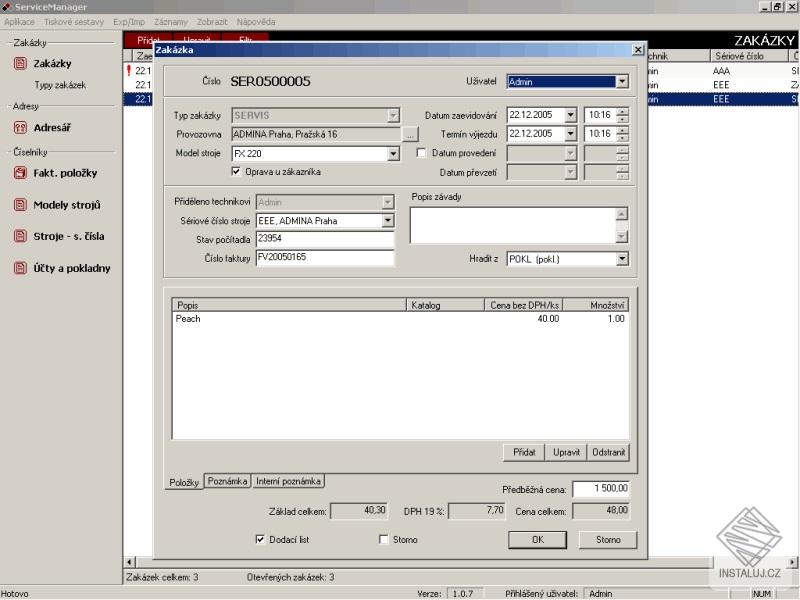This screenshot has height=600, width=800.
Task: Expand the Přiděleno technikovi dropdown
Action: [x=388, y=203]
